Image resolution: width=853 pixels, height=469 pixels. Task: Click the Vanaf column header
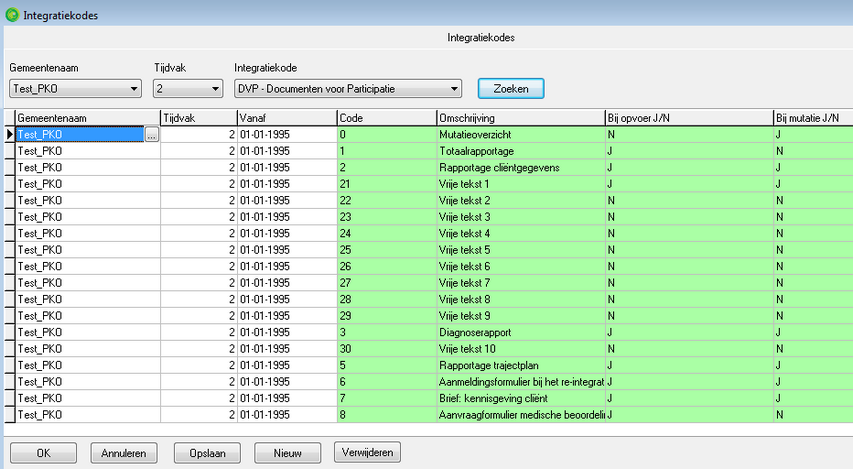tap(287, 118)
